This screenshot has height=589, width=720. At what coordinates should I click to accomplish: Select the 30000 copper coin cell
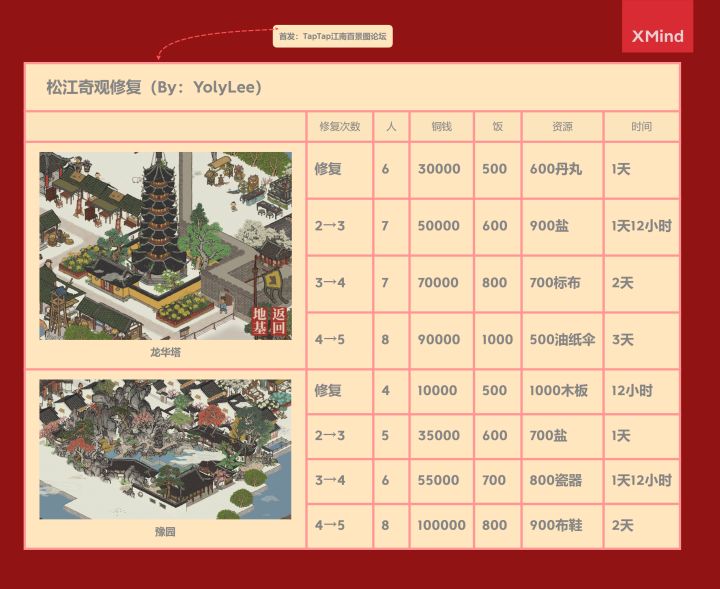442,169
